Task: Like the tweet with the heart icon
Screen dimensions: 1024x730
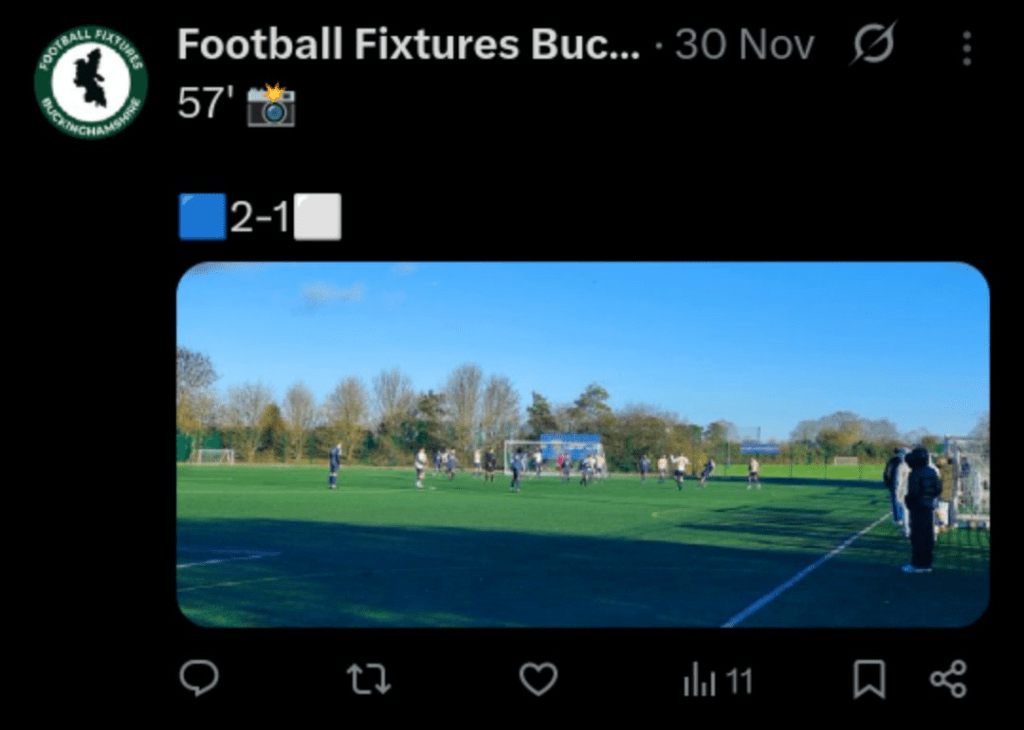Action: [538, 680]
